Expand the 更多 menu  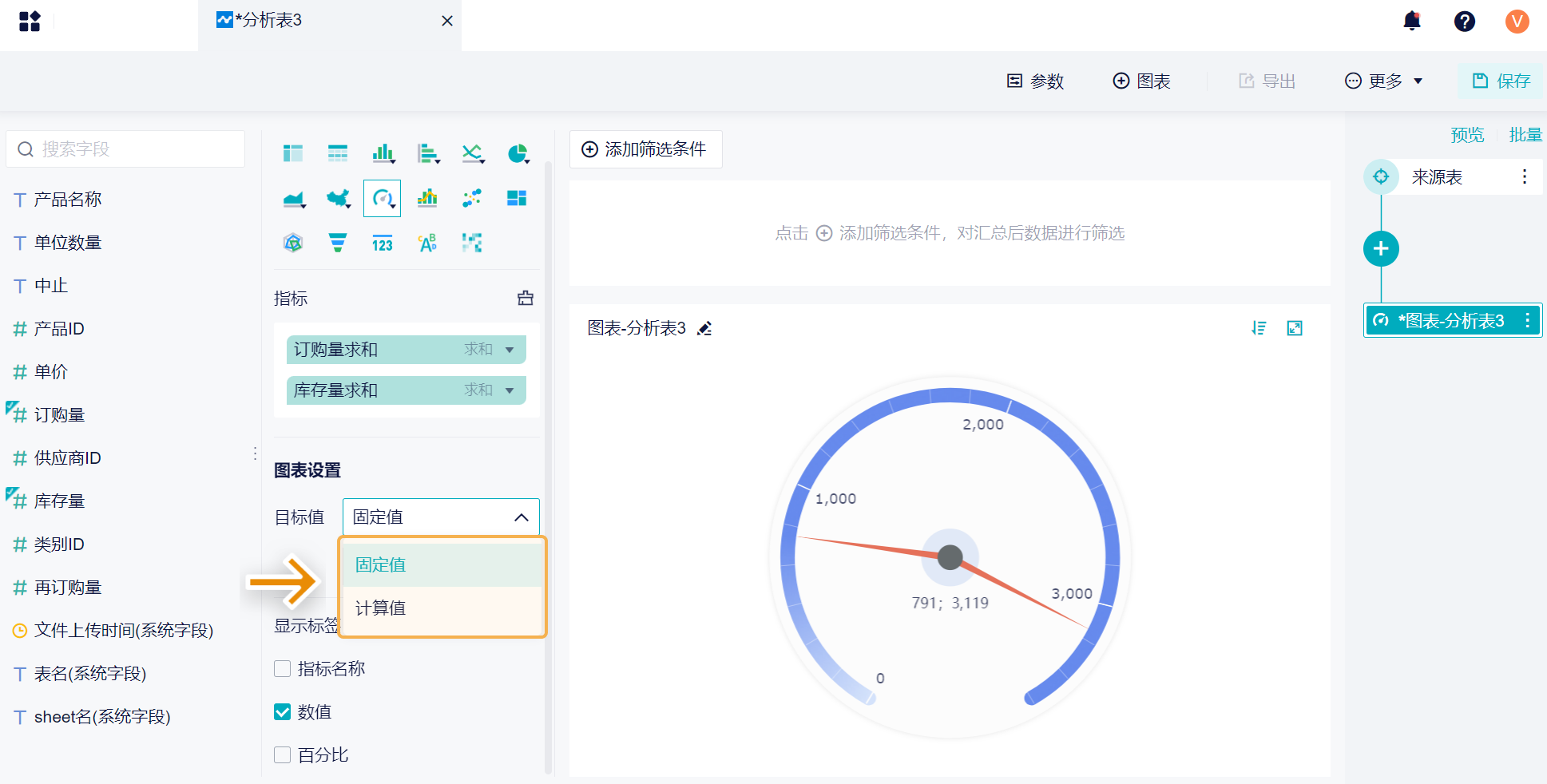click(x=1384, y=81)
